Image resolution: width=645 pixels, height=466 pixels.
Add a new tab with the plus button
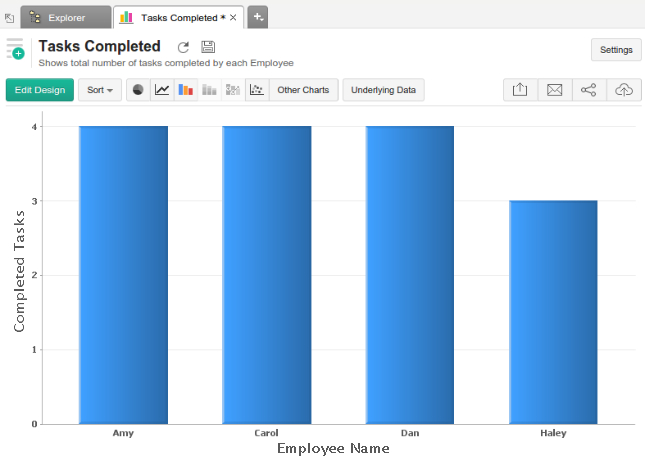point(258,17)
